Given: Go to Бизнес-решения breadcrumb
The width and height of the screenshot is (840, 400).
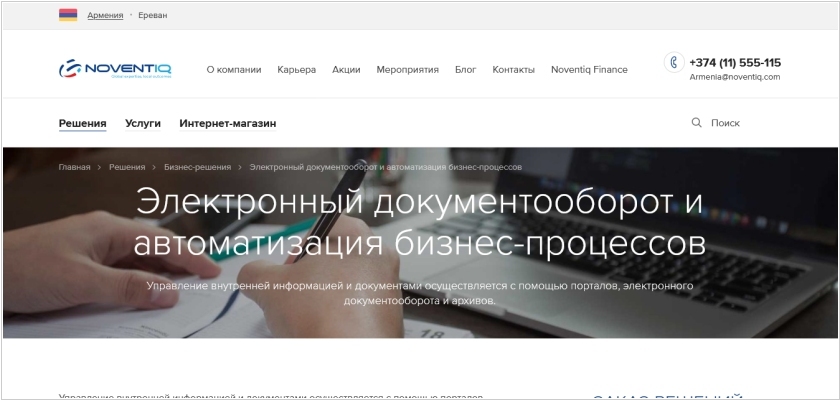Looking at the screenshot, I should tap(197, 167).
